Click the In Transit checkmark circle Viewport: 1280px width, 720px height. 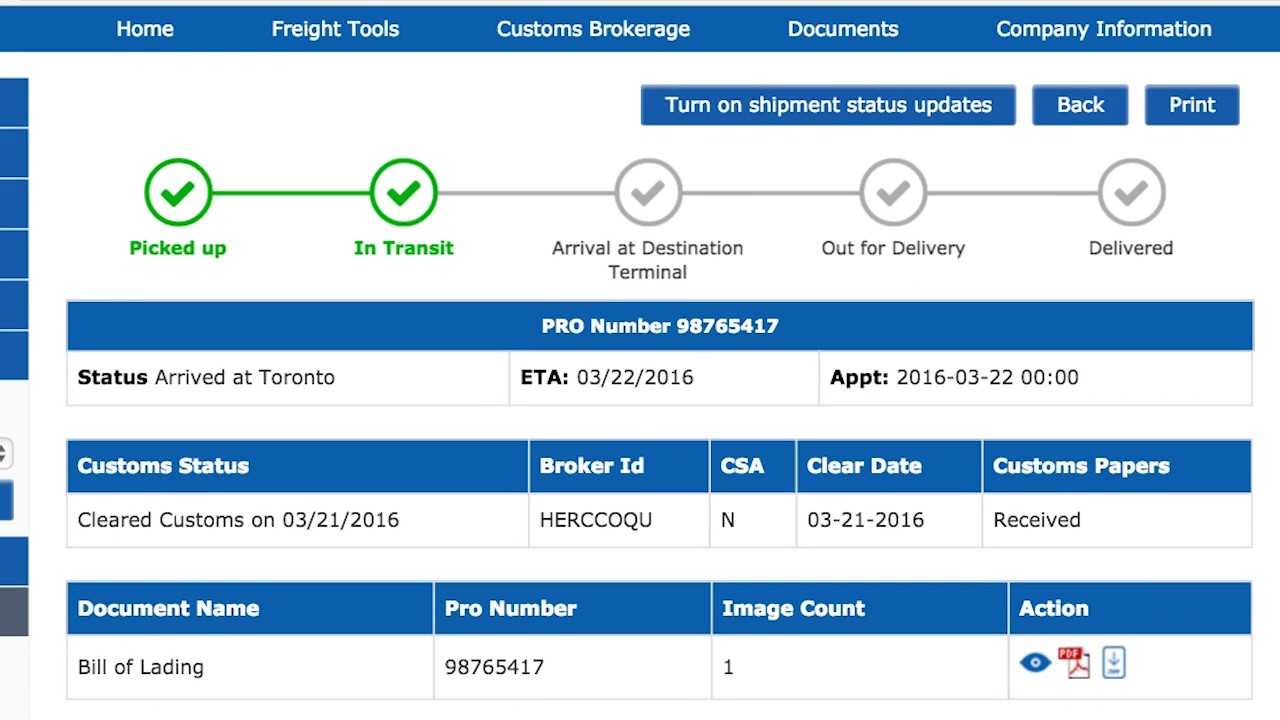(403, 192)
